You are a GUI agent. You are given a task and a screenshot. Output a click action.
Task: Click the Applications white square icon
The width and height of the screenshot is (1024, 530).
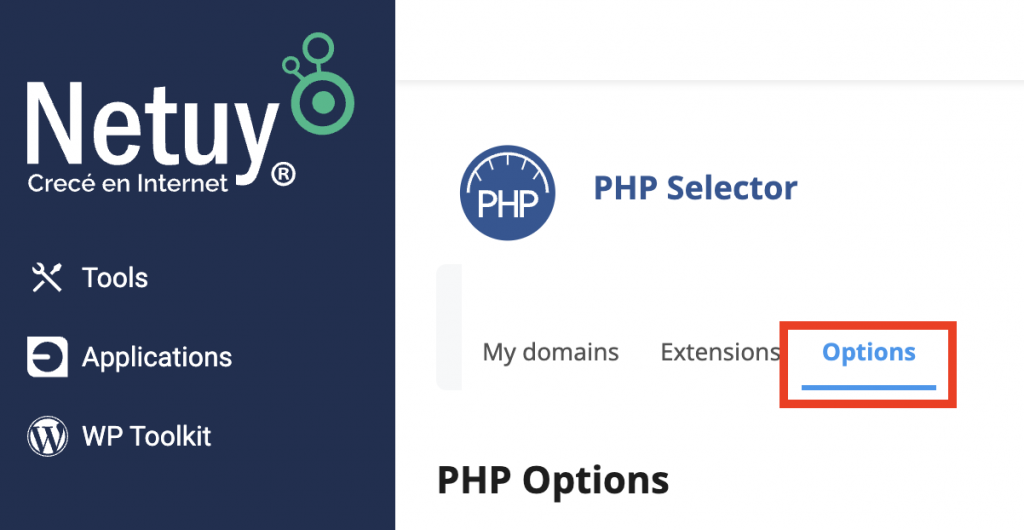tap(47, 357)
